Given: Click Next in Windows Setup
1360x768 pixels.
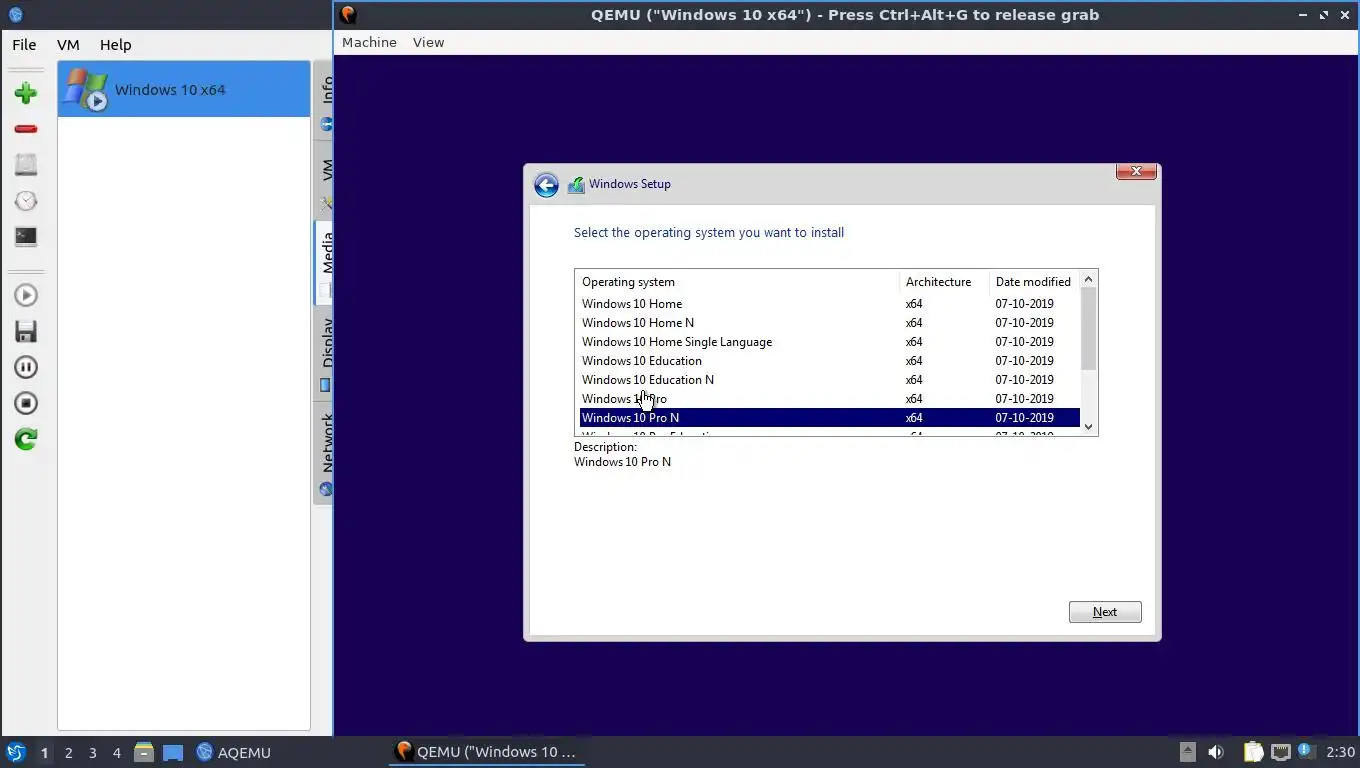Looking at the screenshot, I should [1105, 612].
